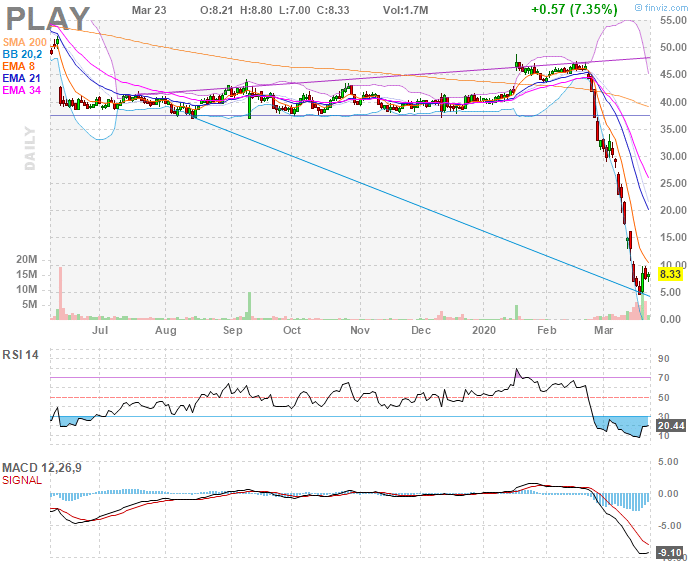Click the Mar month axis label

(604, 330)
